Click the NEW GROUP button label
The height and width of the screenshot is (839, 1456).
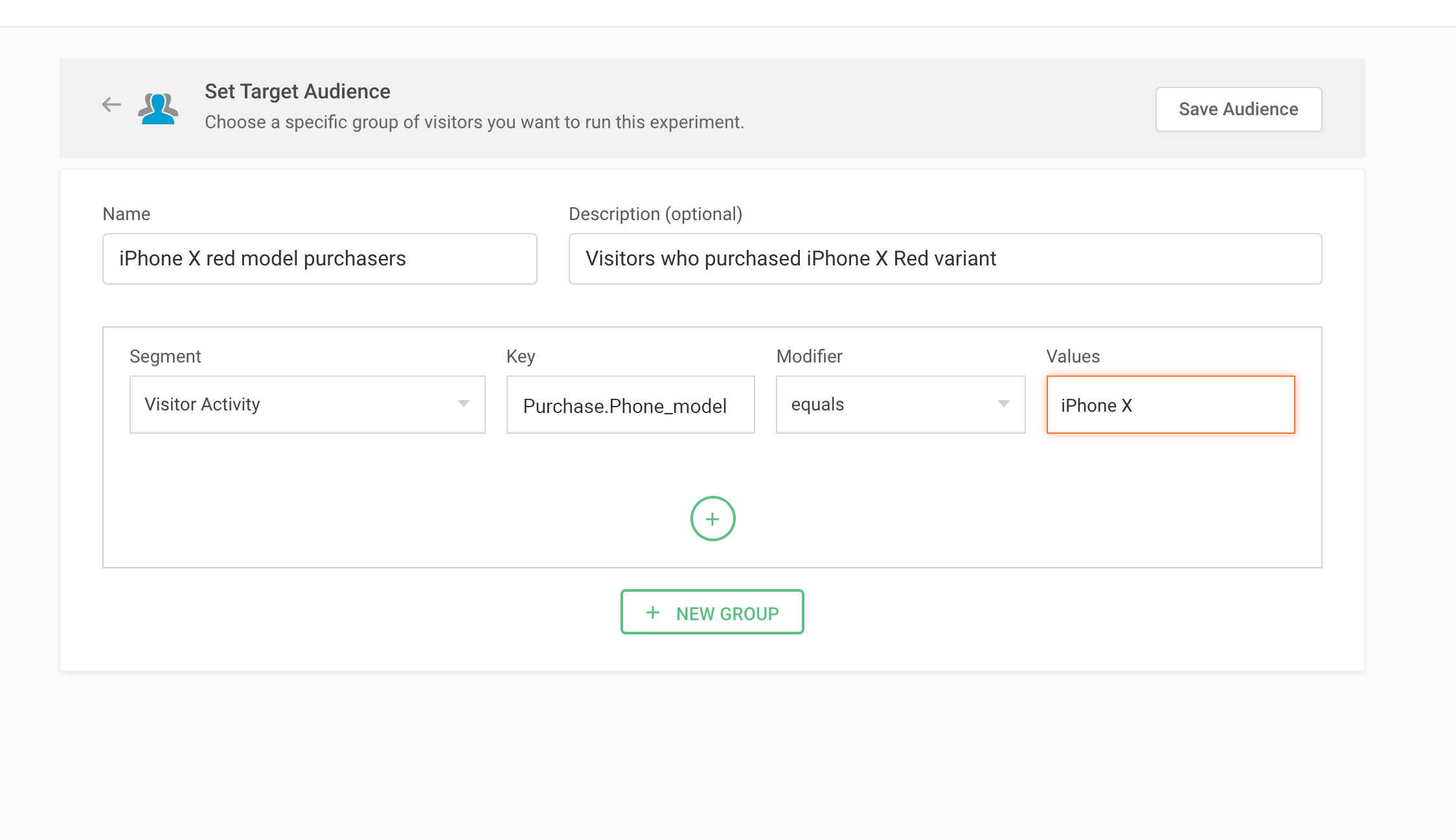(x=727, y=613)
